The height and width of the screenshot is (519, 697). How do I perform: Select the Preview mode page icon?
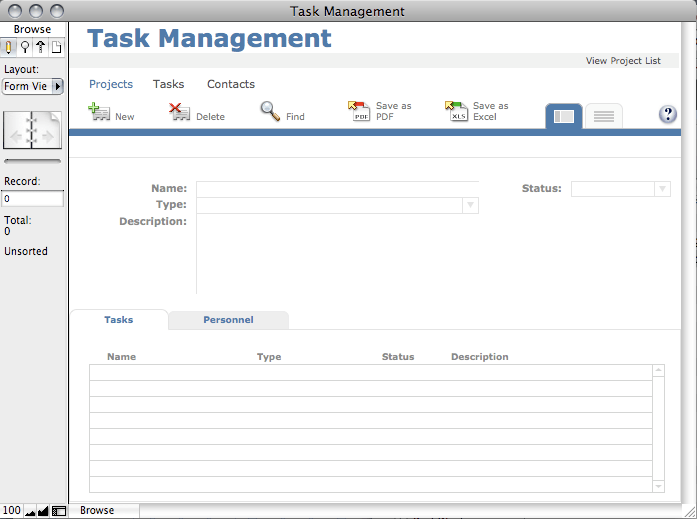click(56, 47)
